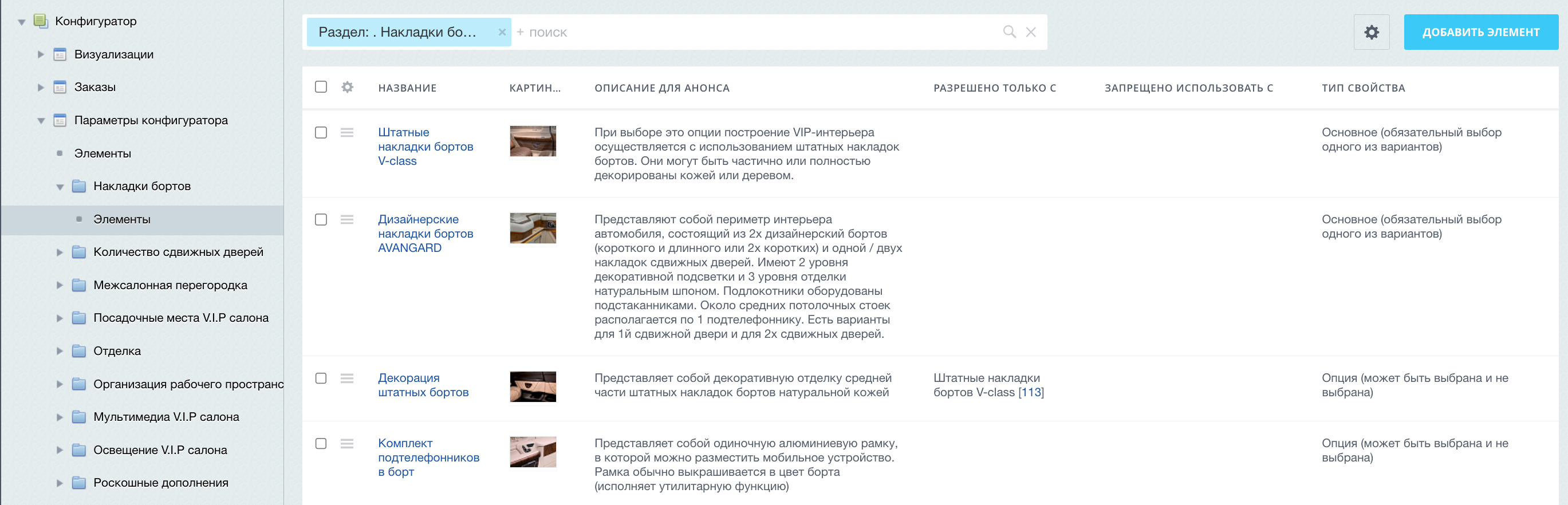The image size is (1568, 505).
Task: Open row menu for Штатные накладки бортов V-class
Action: 347,132
